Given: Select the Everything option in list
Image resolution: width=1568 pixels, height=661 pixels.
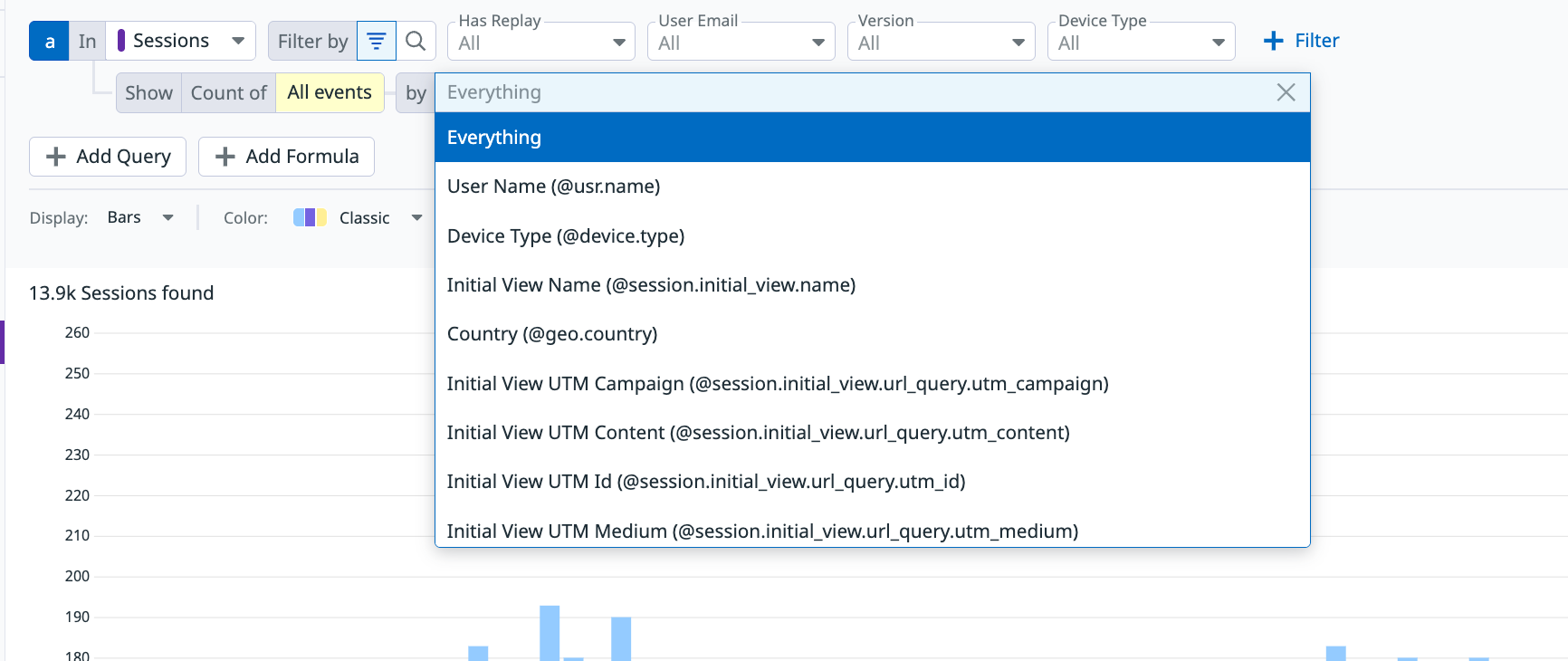Looking at the screenshot, I should pos(872,138).
